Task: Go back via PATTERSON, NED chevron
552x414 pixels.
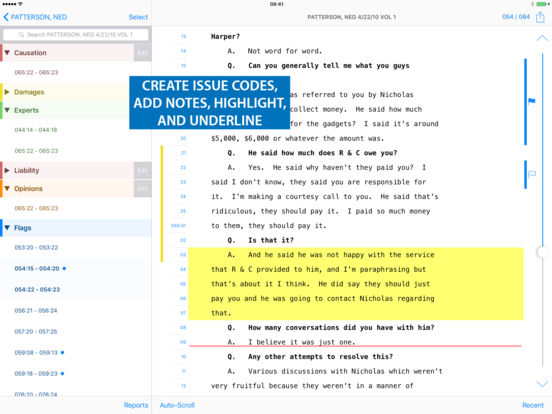Action: 35,17
